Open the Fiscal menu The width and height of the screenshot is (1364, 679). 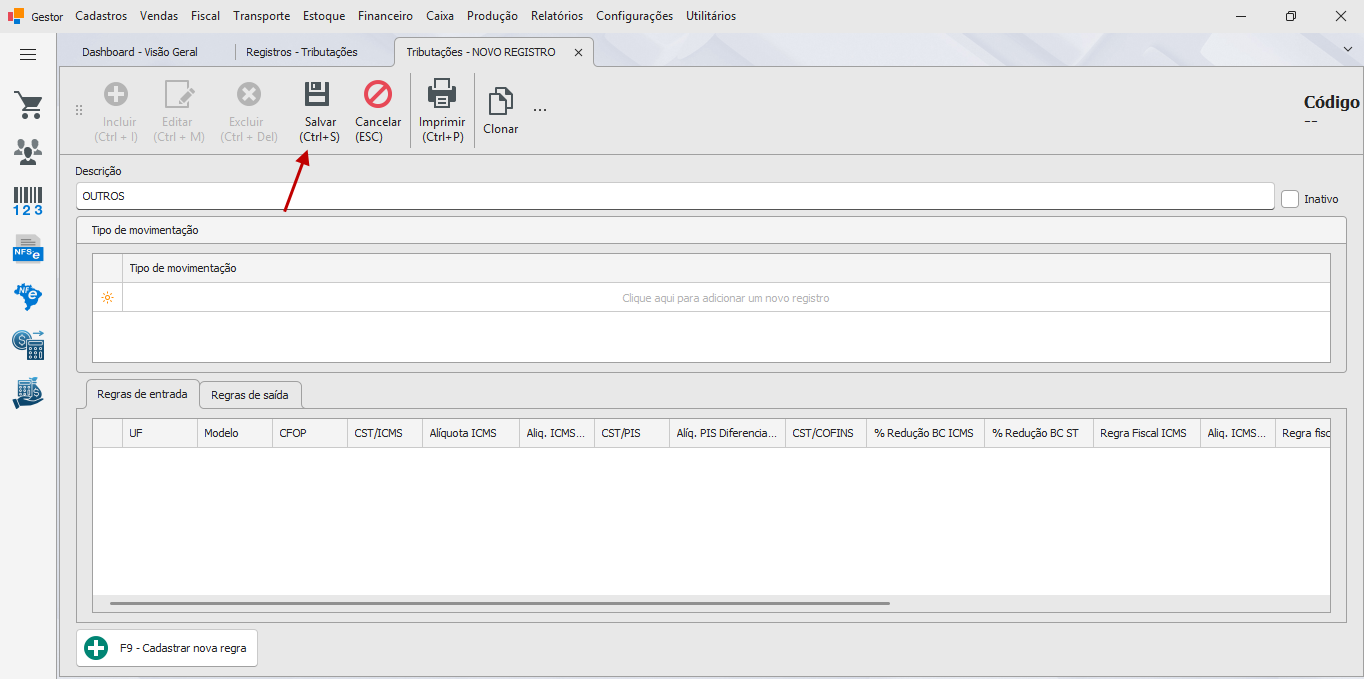click(x=206, y=16)
